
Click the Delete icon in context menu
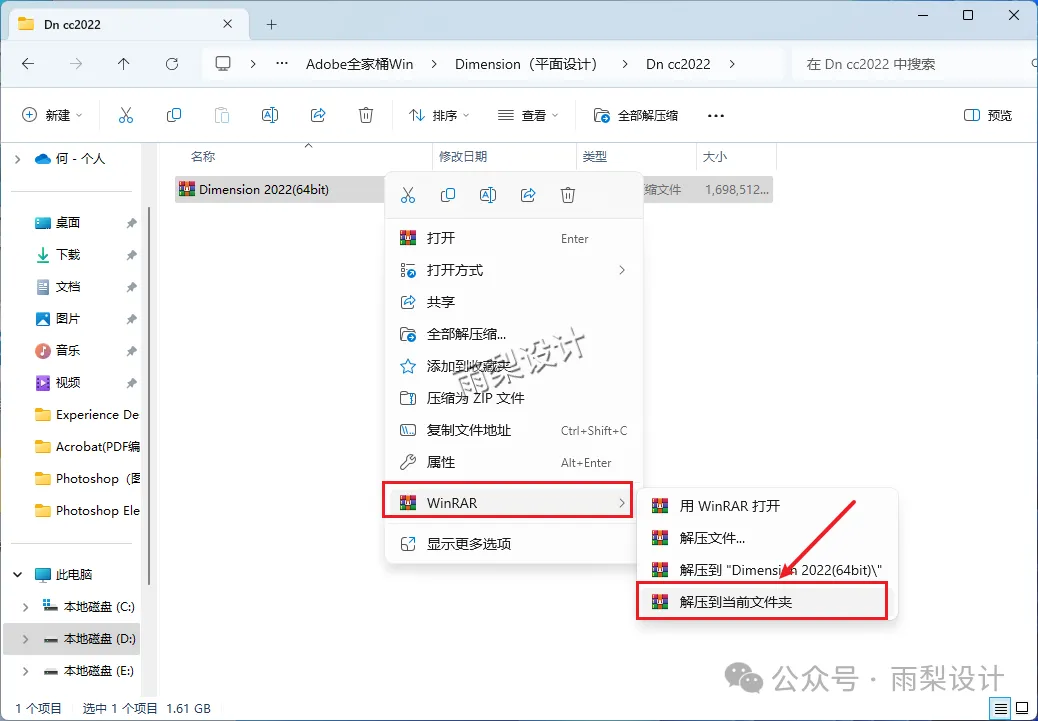tap(568, 195)
